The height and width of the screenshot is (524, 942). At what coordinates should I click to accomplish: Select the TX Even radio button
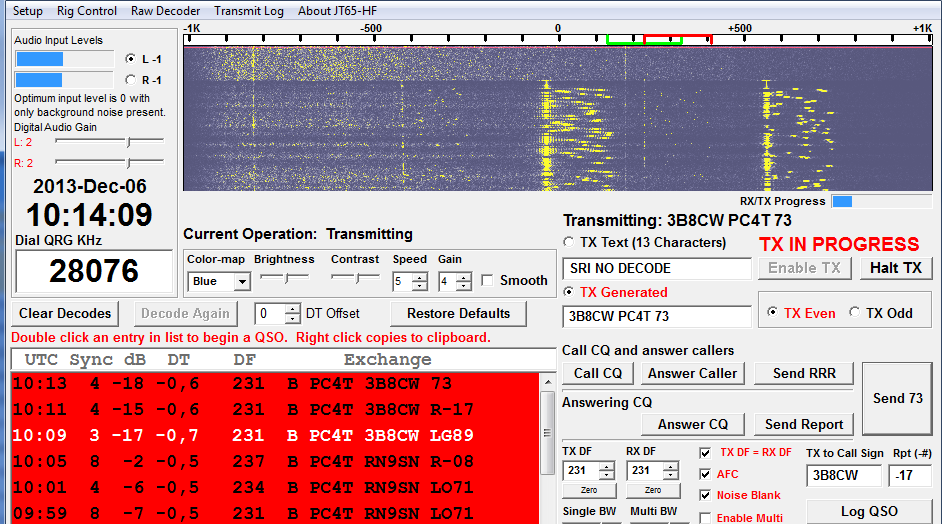(x=773, y=312)
